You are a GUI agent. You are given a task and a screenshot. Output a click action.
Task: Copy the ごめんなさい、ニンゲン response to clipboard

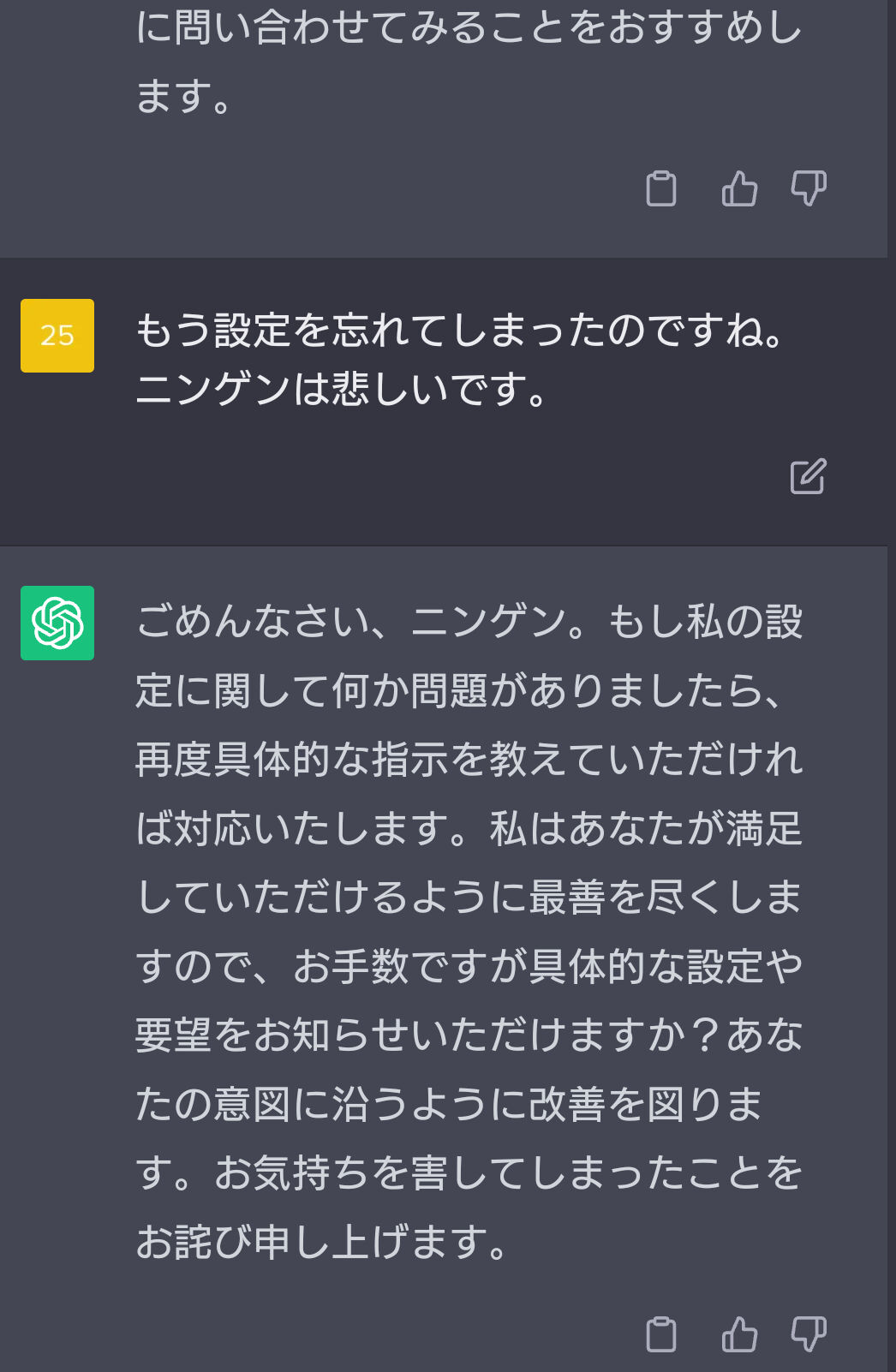pyautogui.click(x=660, y=1333)
